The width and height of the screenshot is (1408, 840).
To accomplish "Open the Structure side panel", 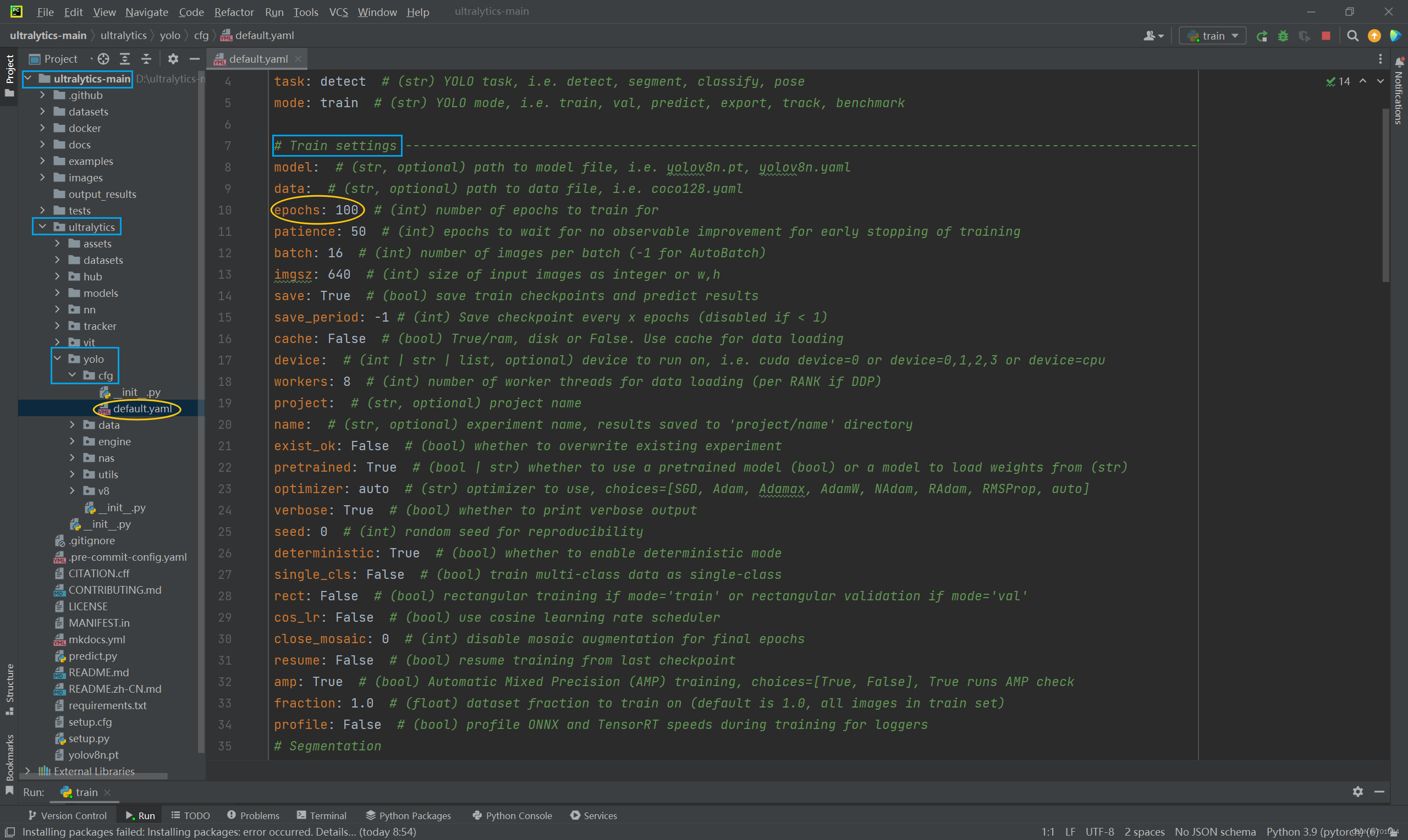I will (x=9, y=689).
